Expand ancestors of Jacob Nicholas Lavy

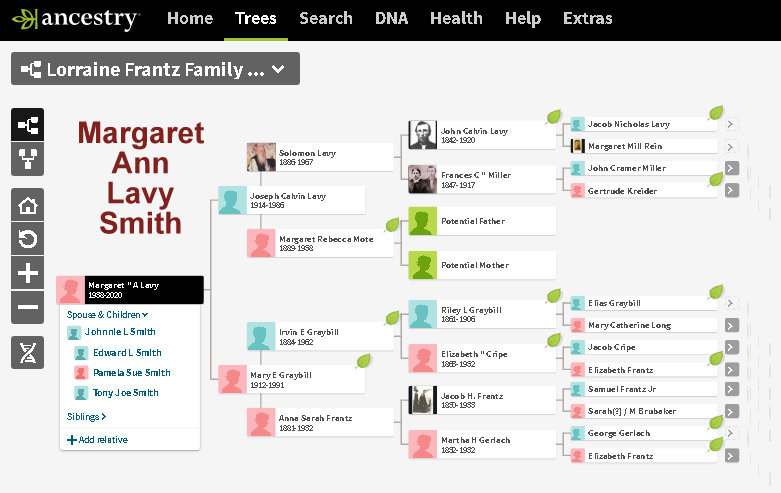731,125
